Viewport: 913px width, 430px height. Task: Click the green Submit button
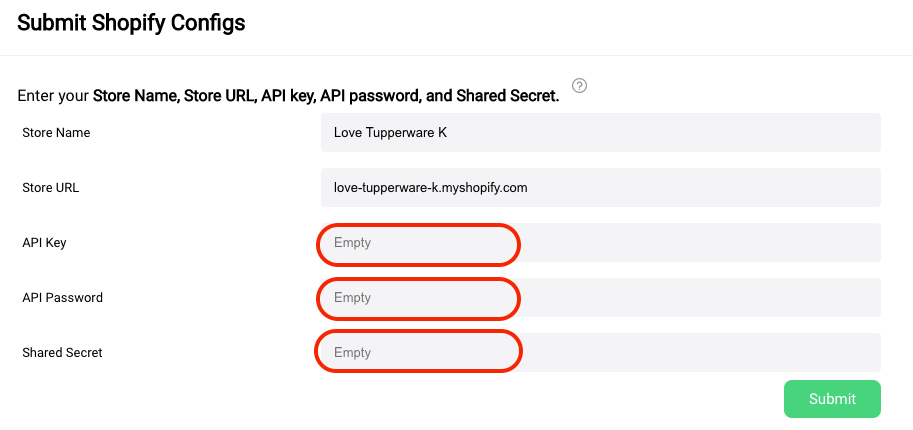tap(832, 399)
